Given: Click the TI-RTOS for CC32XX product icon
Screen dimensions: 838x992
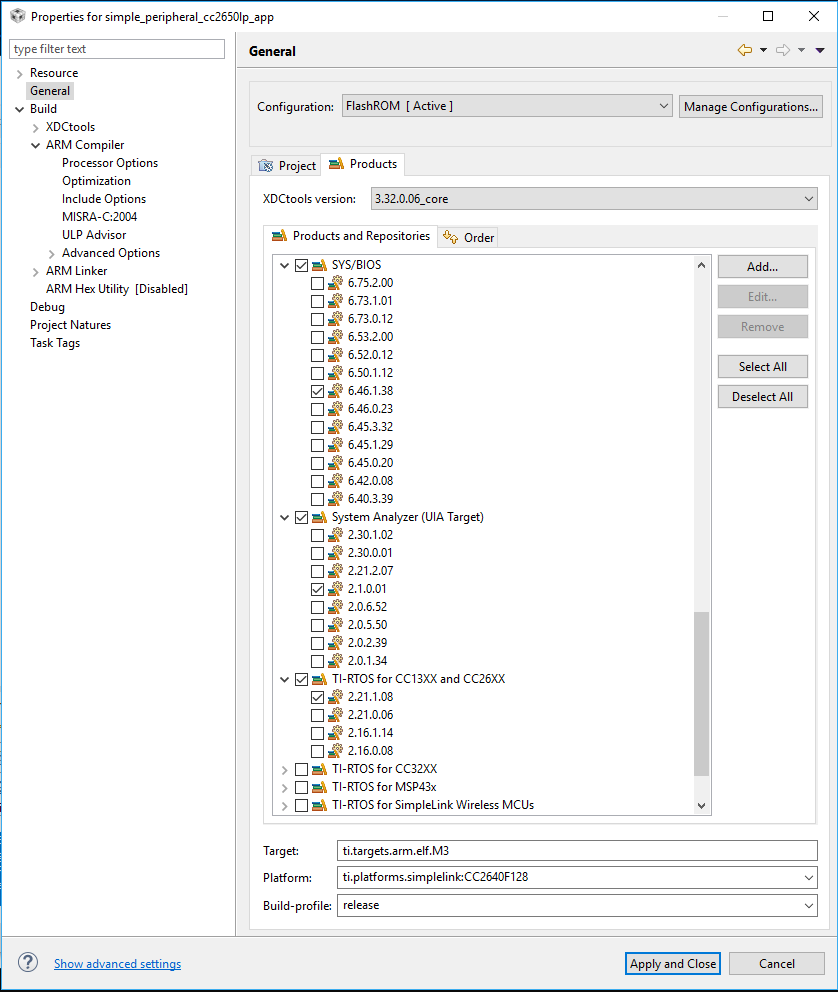Looking at the screenshot, I should (x=319, y=769).
